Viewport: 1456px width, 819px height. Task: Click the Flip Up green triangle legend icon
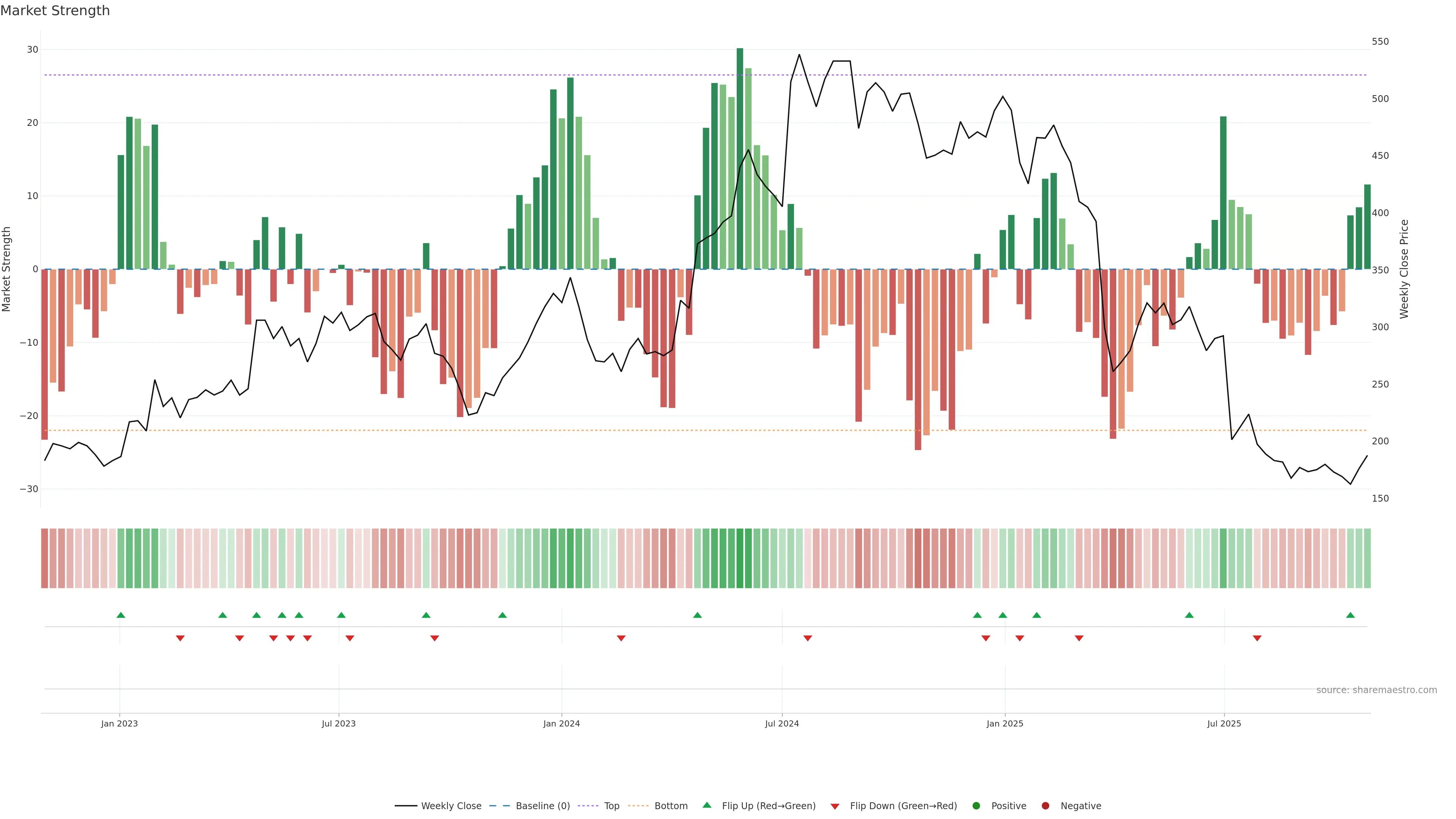click(x=706, y=805)
